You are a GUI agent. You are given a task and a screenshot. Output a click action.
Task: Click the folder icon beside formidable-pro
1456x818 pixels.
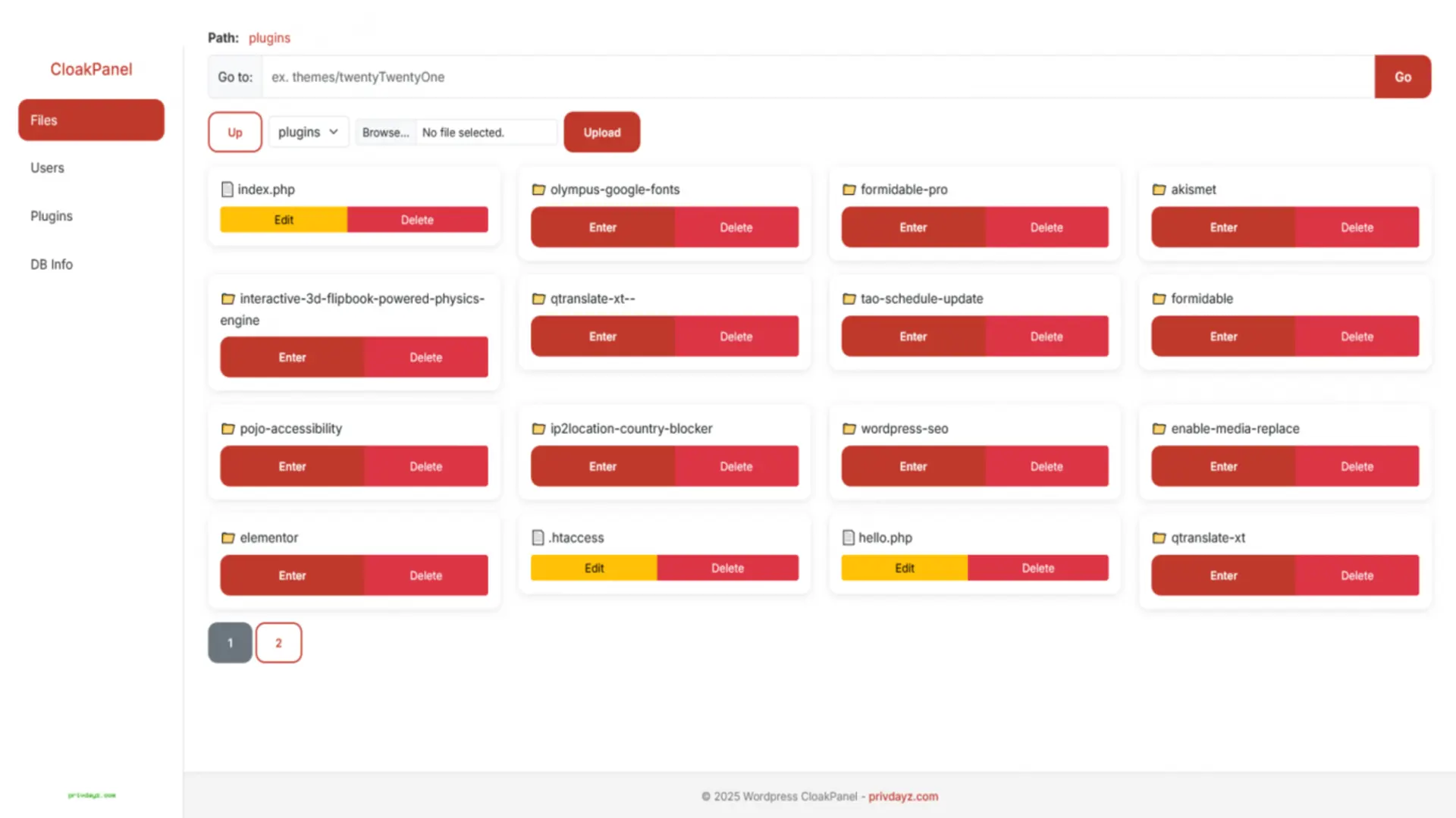click(x=849, y=190)
